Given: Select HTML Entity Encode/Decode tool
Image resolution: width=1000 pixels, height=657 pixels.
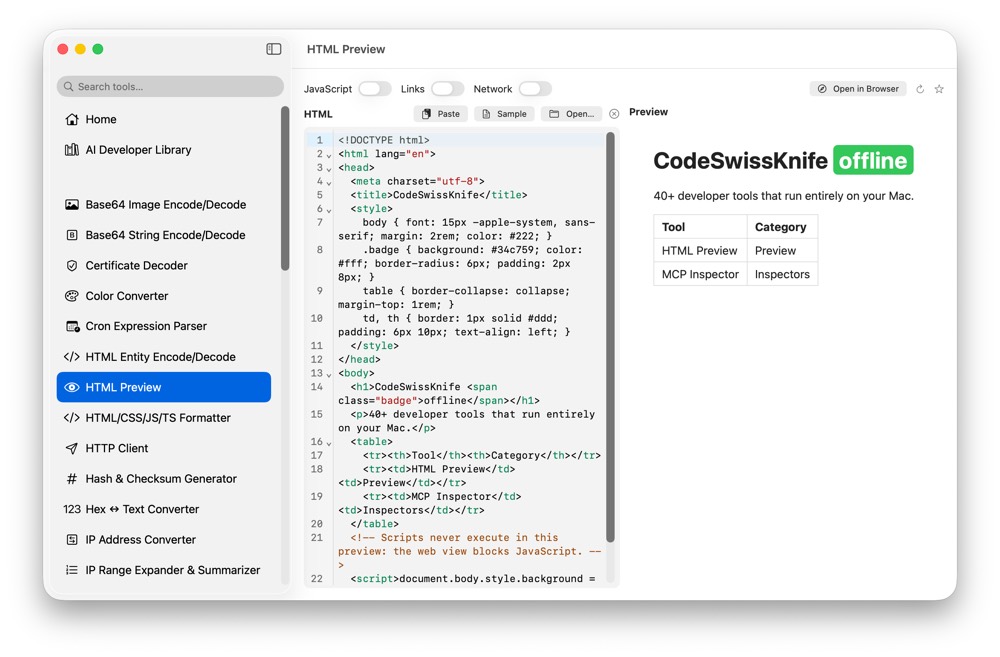Looking at the screenshot, I should click(x=164, y=357).
